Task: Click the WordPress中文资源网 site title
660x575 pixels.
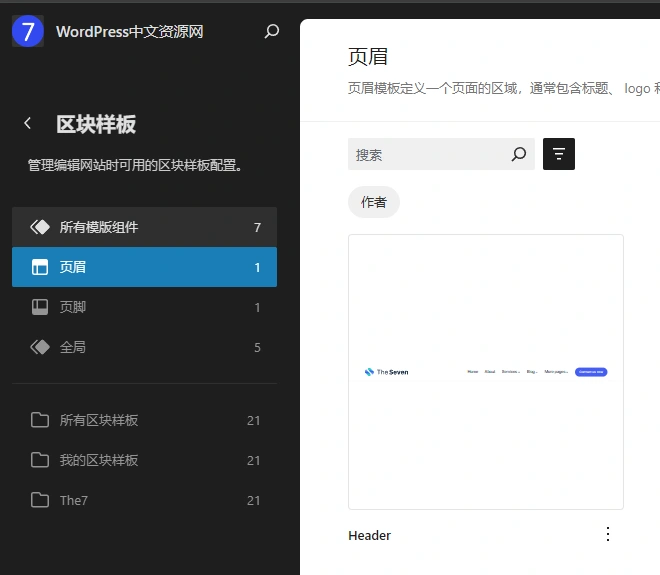Action: (130, 32)
